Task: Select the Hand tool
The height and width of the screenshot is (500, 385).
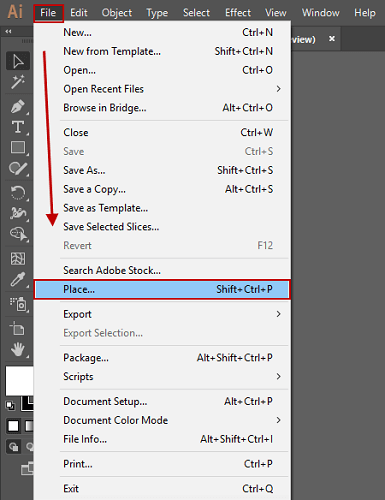Action: click(18, 349)
